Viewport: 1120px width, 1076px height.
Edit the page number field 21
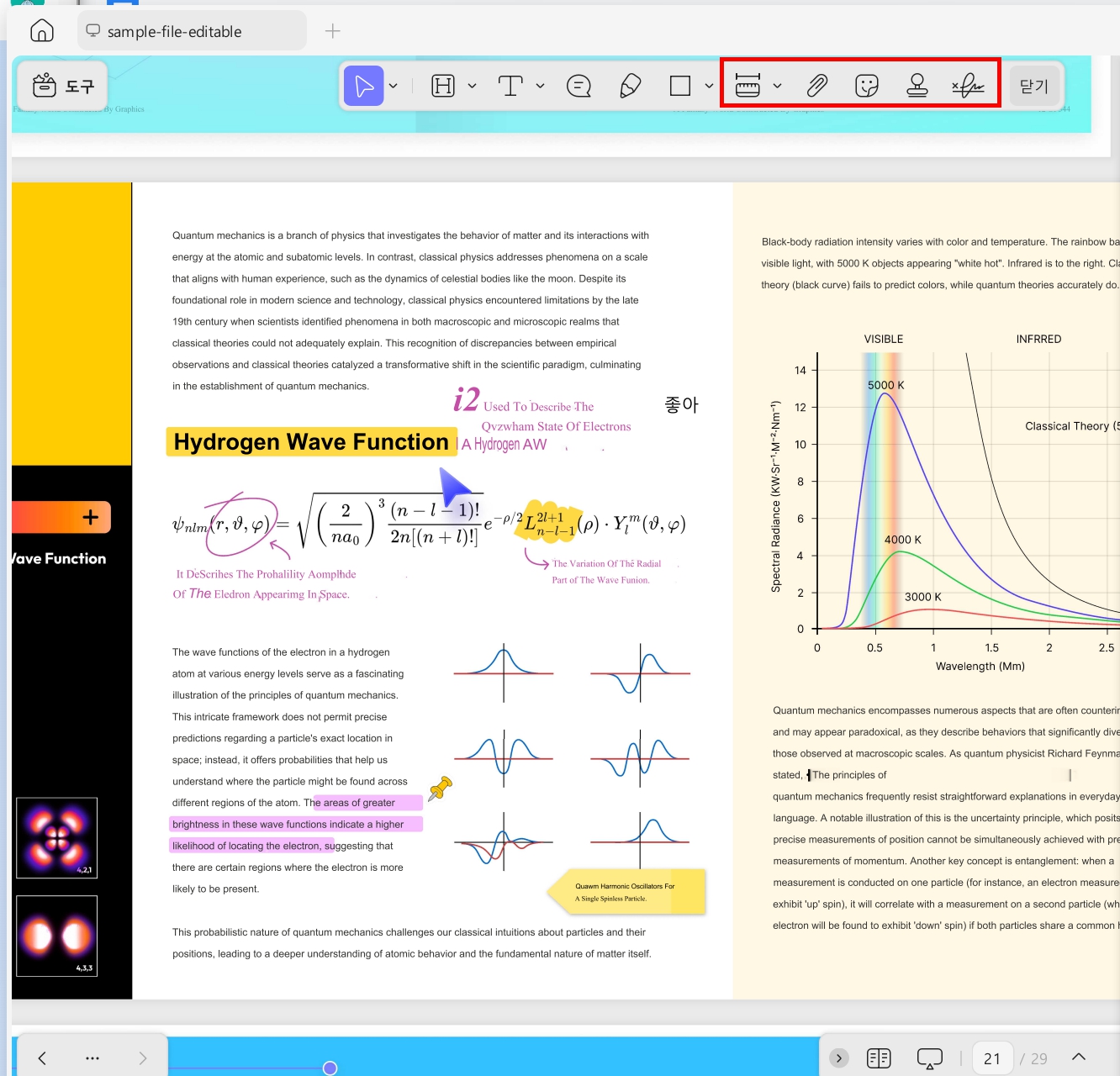pos(992,1058)
